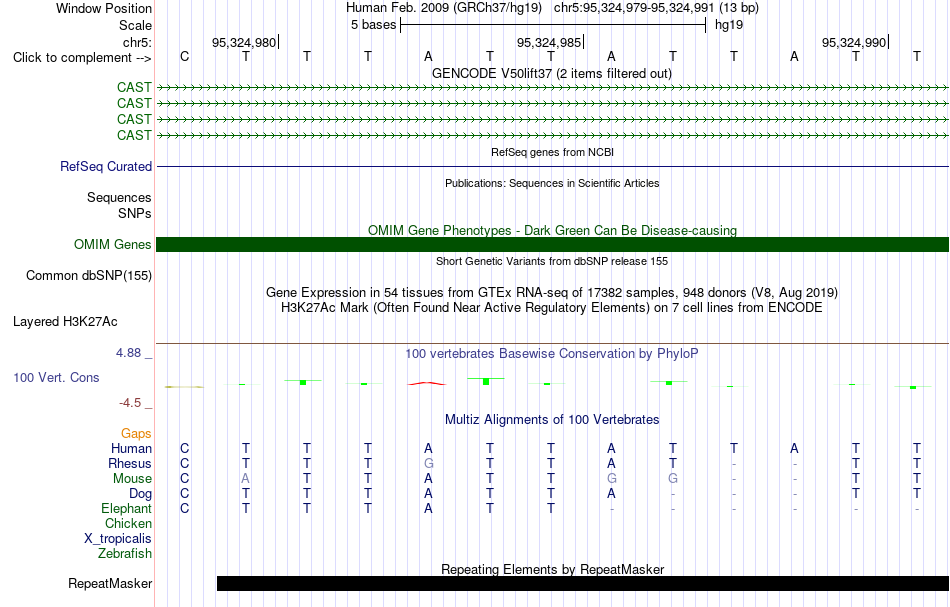Click the Human species label
The height and width of the screenshot is (607, 950).
click(131, 449)
